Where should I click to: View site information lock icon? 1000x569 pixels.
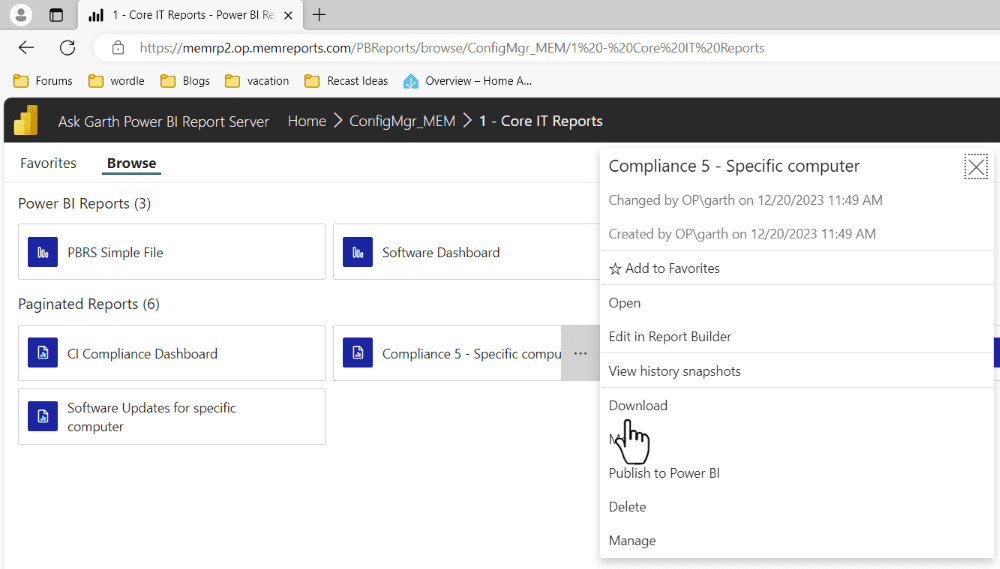(118, 48)
